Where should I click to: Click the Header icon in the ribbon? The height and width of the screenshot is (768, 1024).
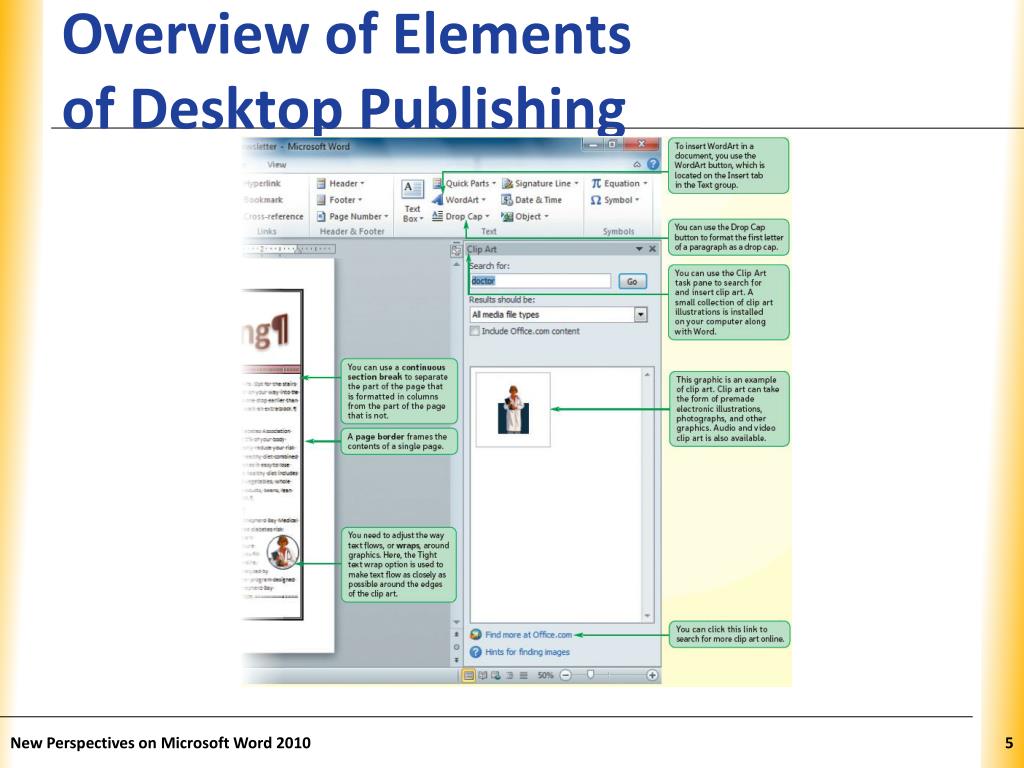tap(321, 184)
